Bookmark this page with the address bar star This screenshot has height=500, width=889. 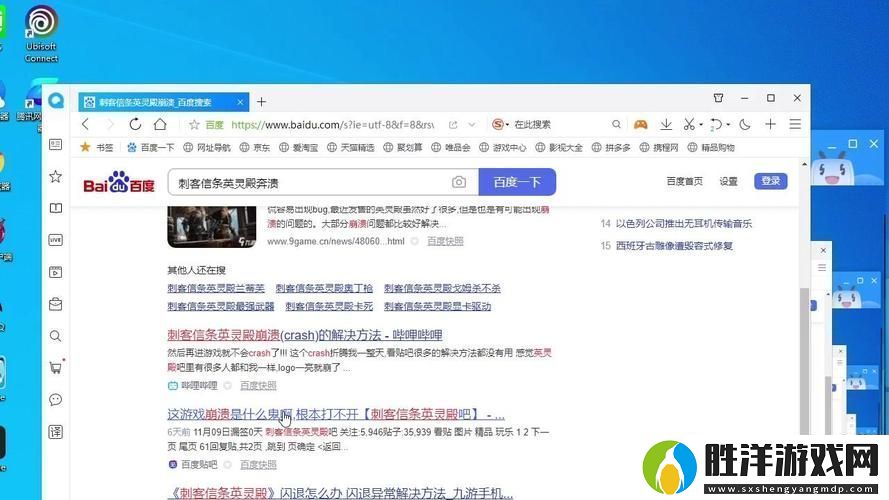tap(194, 125)
